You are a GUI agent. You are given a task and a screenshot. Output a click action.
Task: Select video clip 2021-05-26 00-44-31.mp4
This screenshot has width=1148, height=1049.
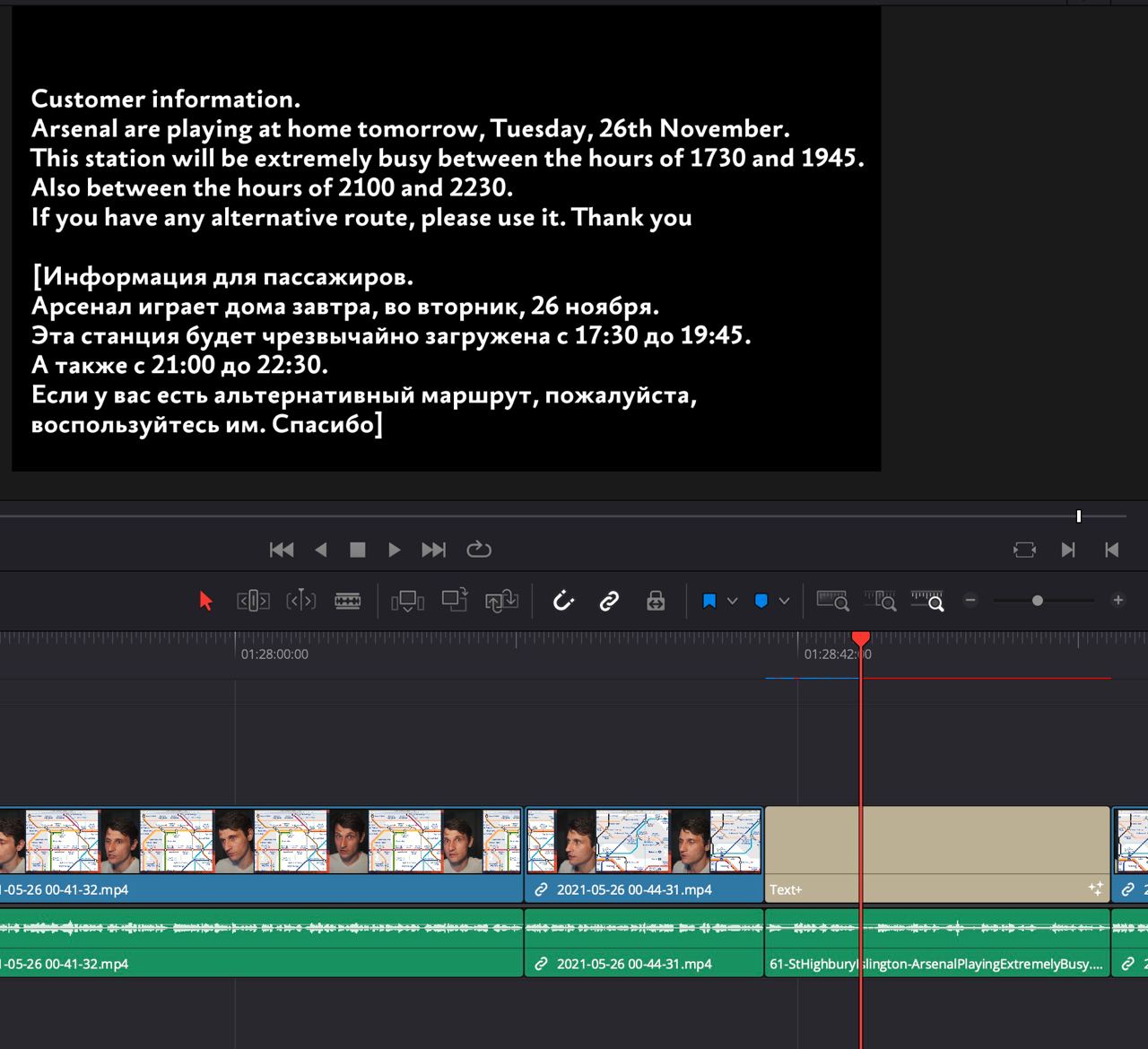click(x=644, y=854)
